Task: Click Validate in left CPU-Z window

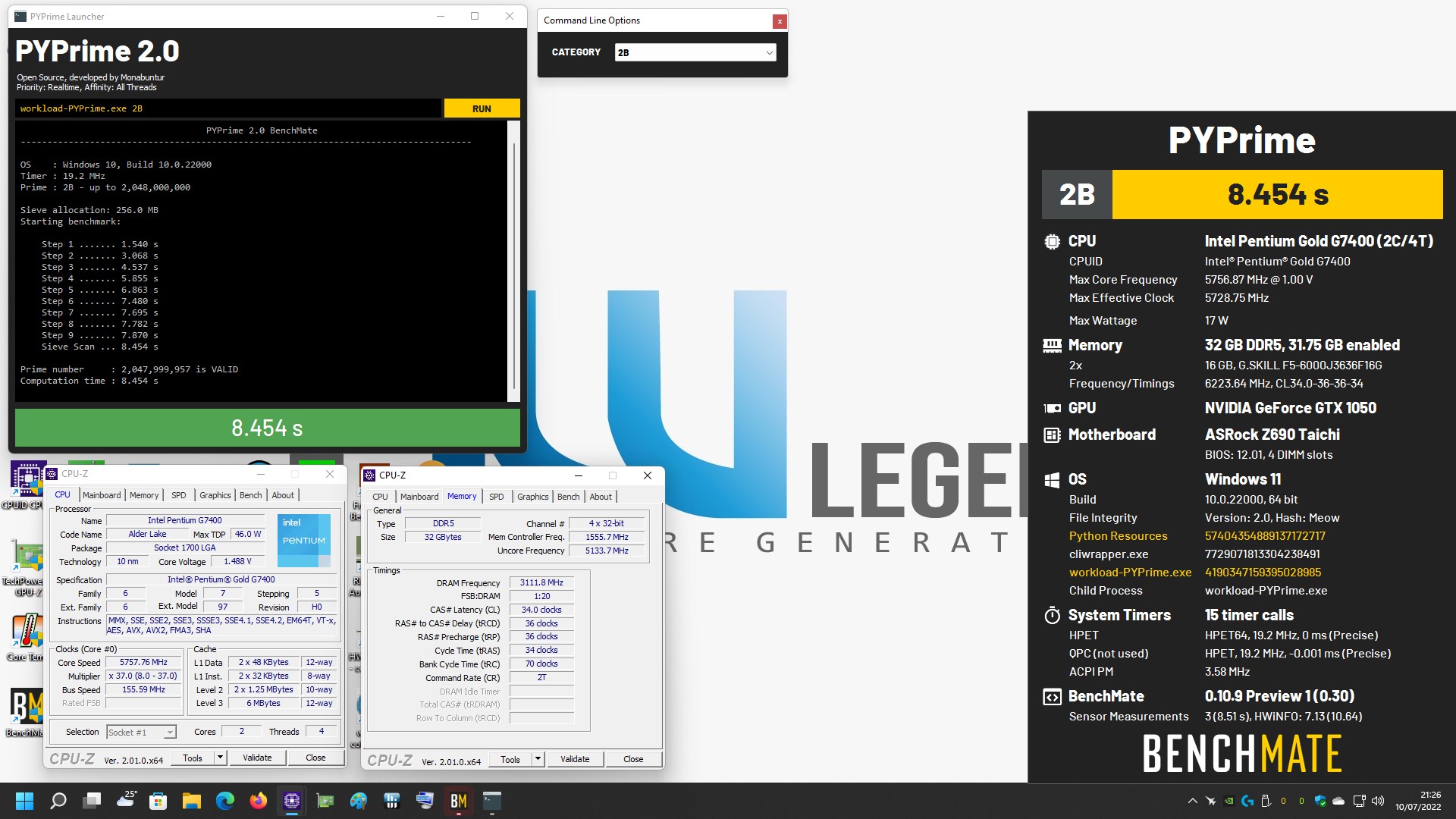Action: point(257,758)
